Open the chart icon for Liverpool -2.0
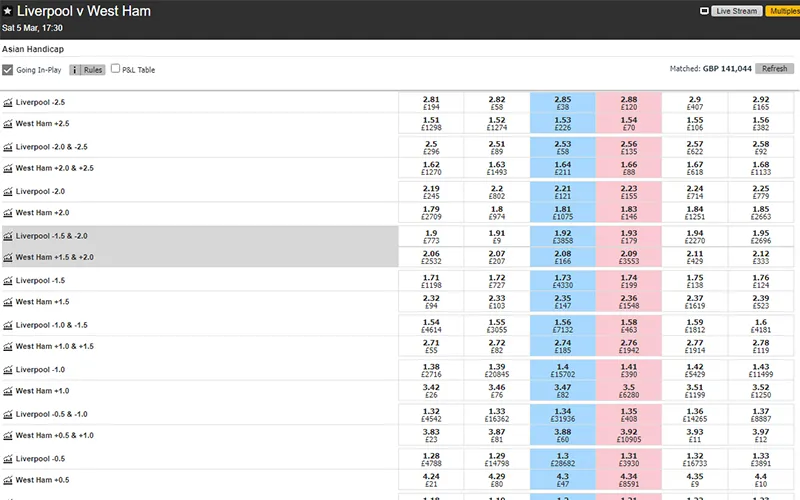800x500 pixels. [8, 192]
